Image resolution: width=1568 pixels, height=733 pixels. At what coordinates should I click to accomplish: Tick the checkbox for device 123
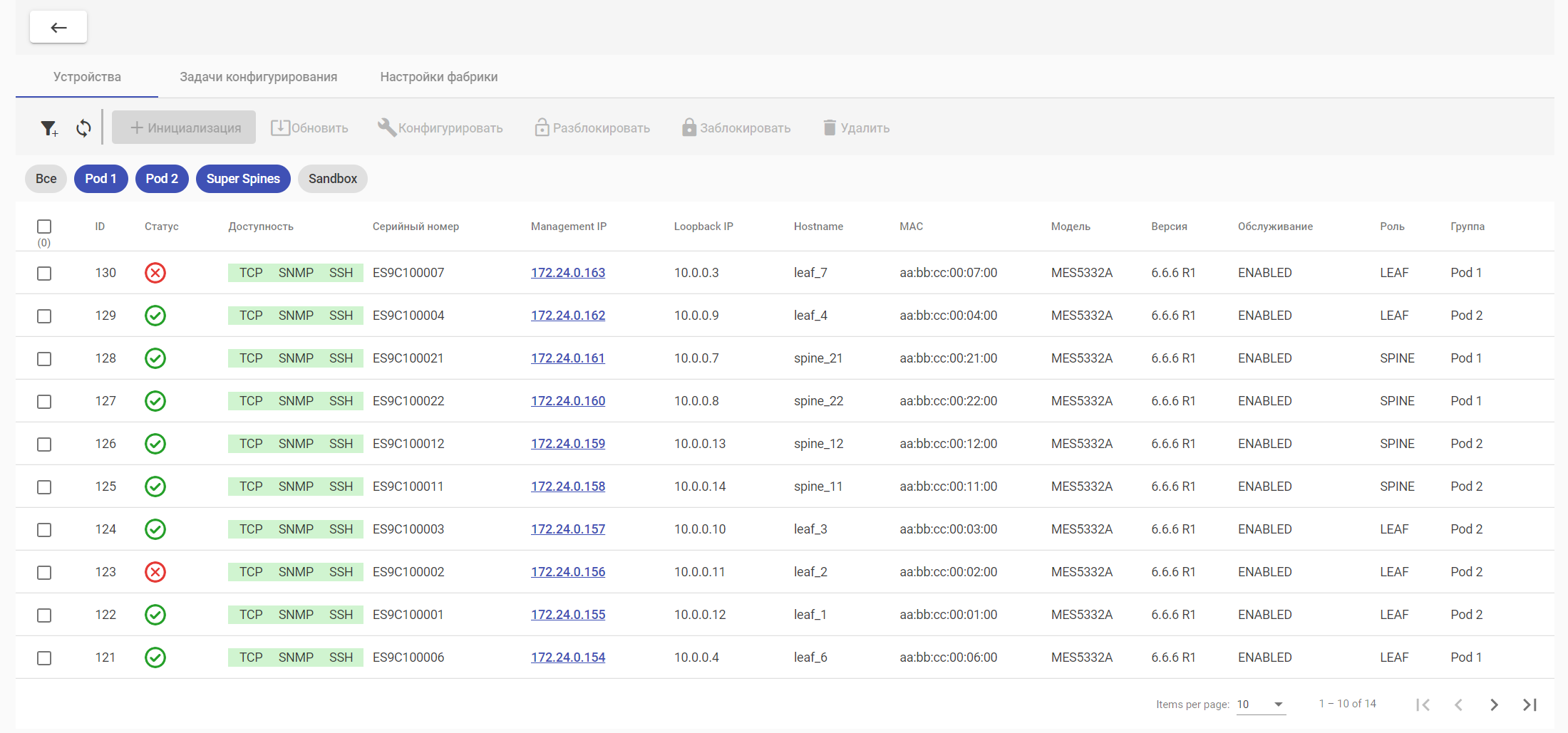44,573
